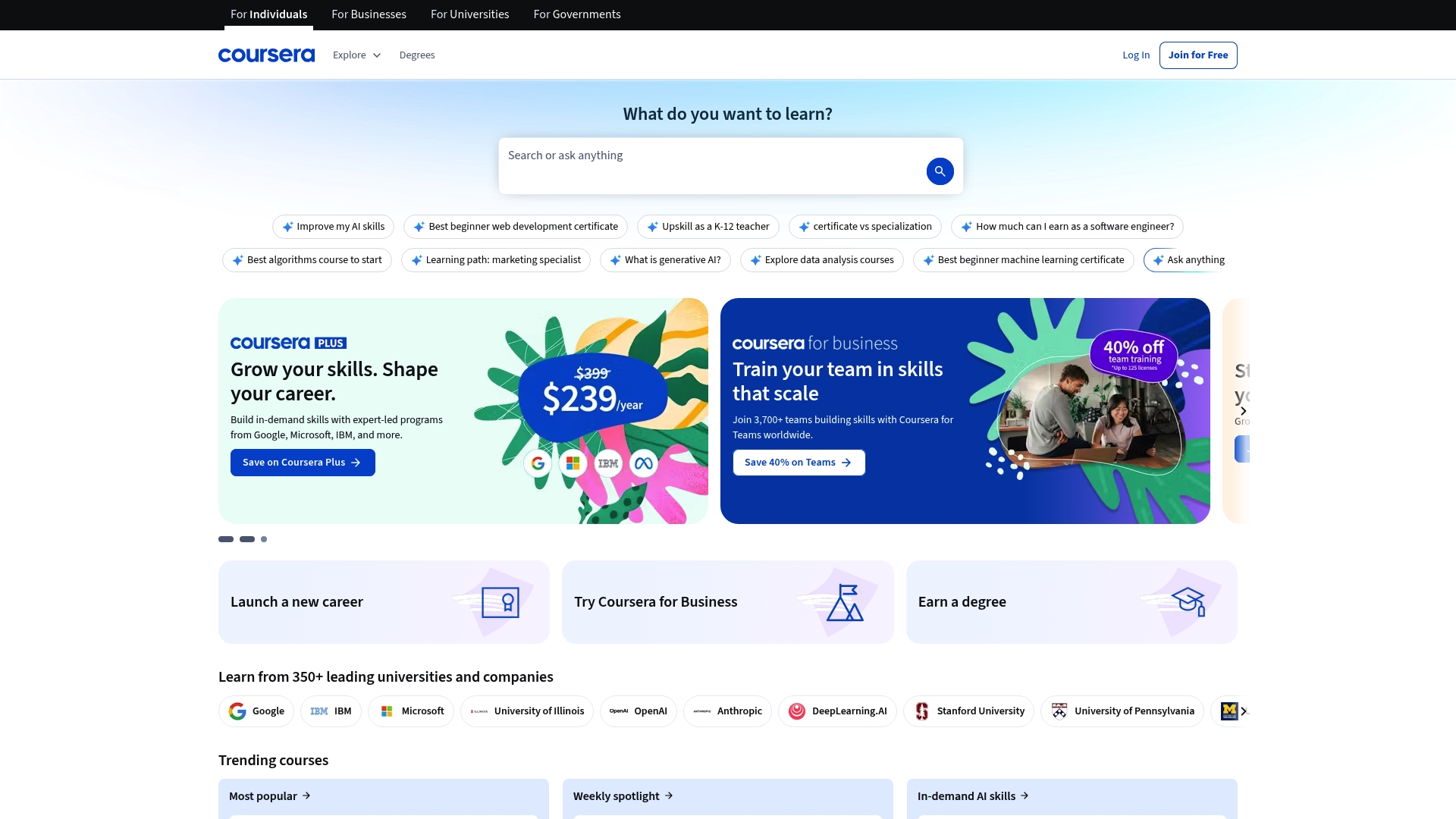Select Learning path: marketing specialist suggestion
The height and width of the screenshot is (819, 1456).
coord(496,260)
